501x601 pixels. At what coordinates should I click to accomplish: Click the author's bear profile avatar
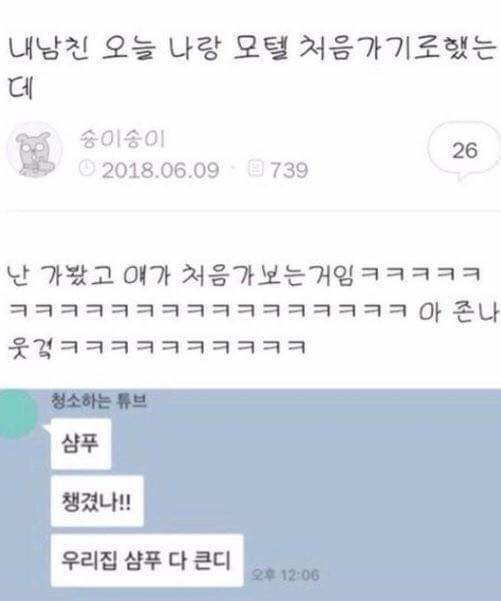click(34, 150)
